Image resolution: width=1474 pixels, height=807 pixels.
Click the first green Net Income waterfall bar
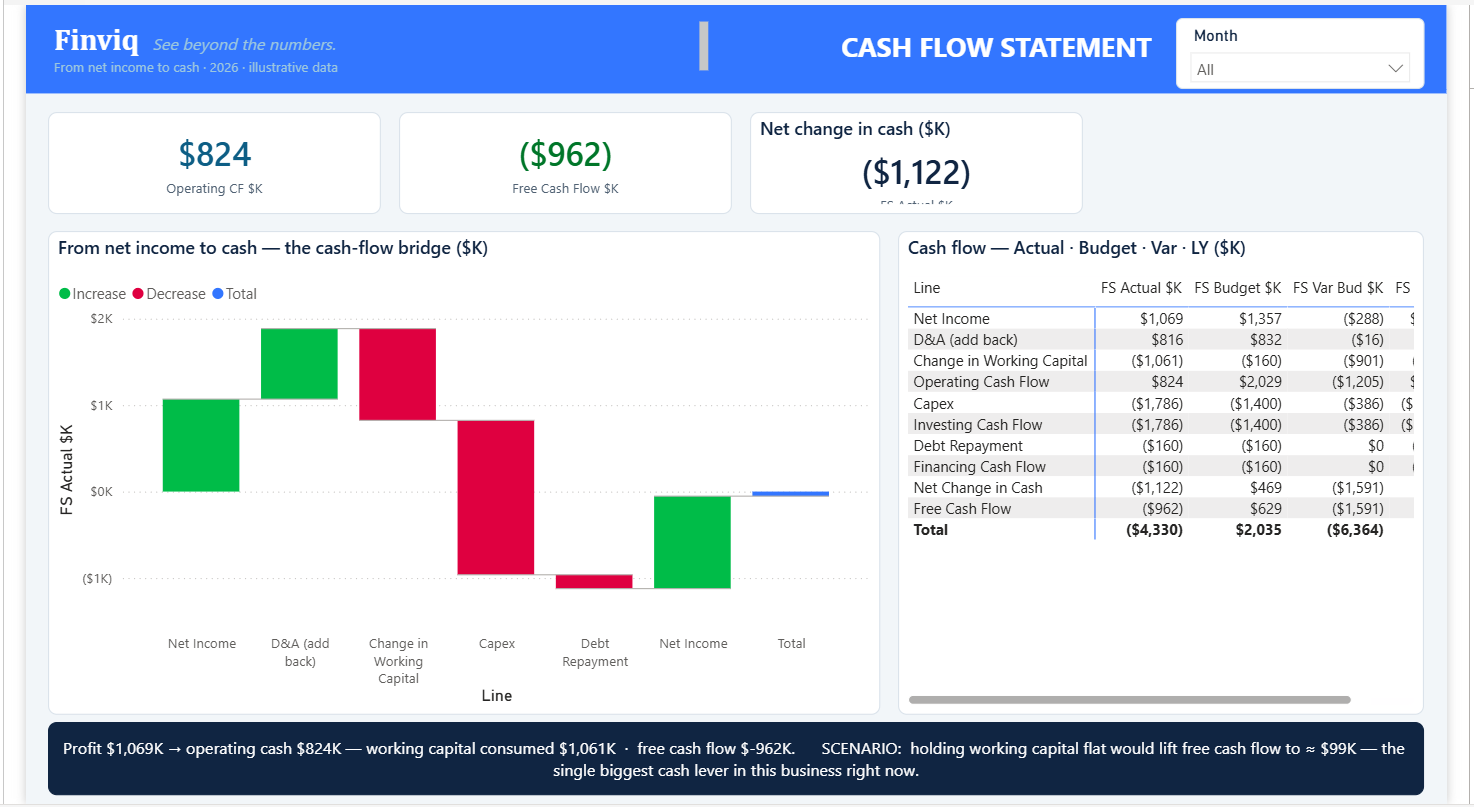[x=201, y=445]
